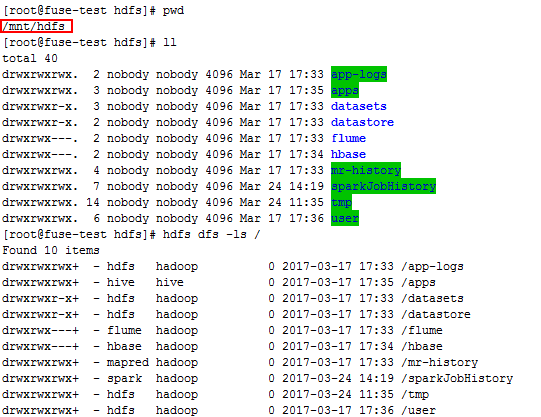Viewport: 541px width, 417px height.
Task: Select the hive group column entry
Action: pos(169,282)
